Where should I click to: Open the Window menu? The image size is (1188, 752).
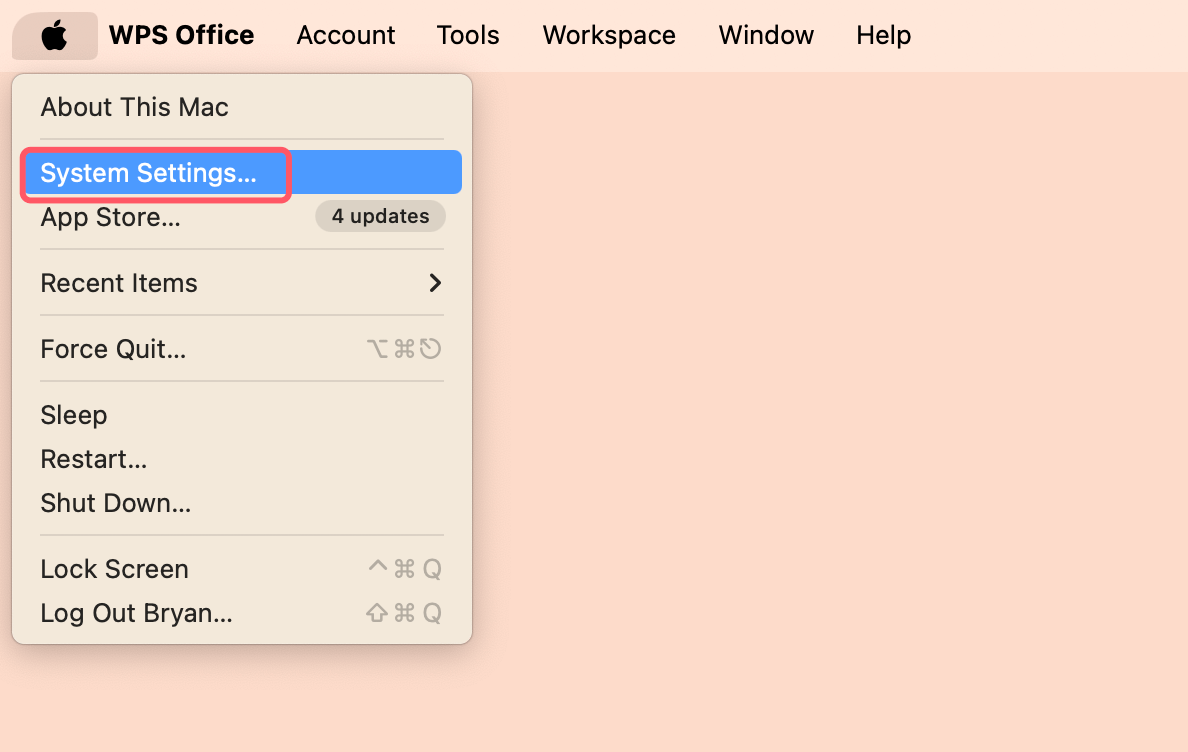(766, 36)
